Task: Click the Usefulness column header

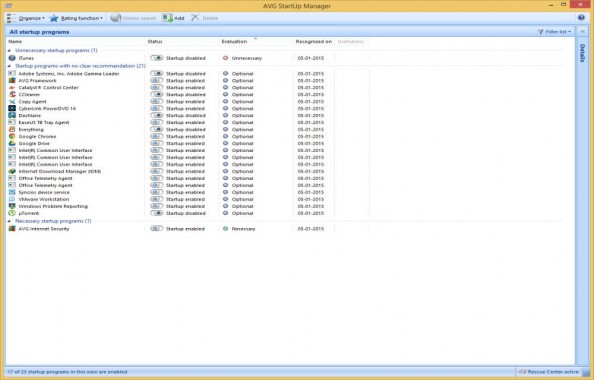Action: [351, 41]
